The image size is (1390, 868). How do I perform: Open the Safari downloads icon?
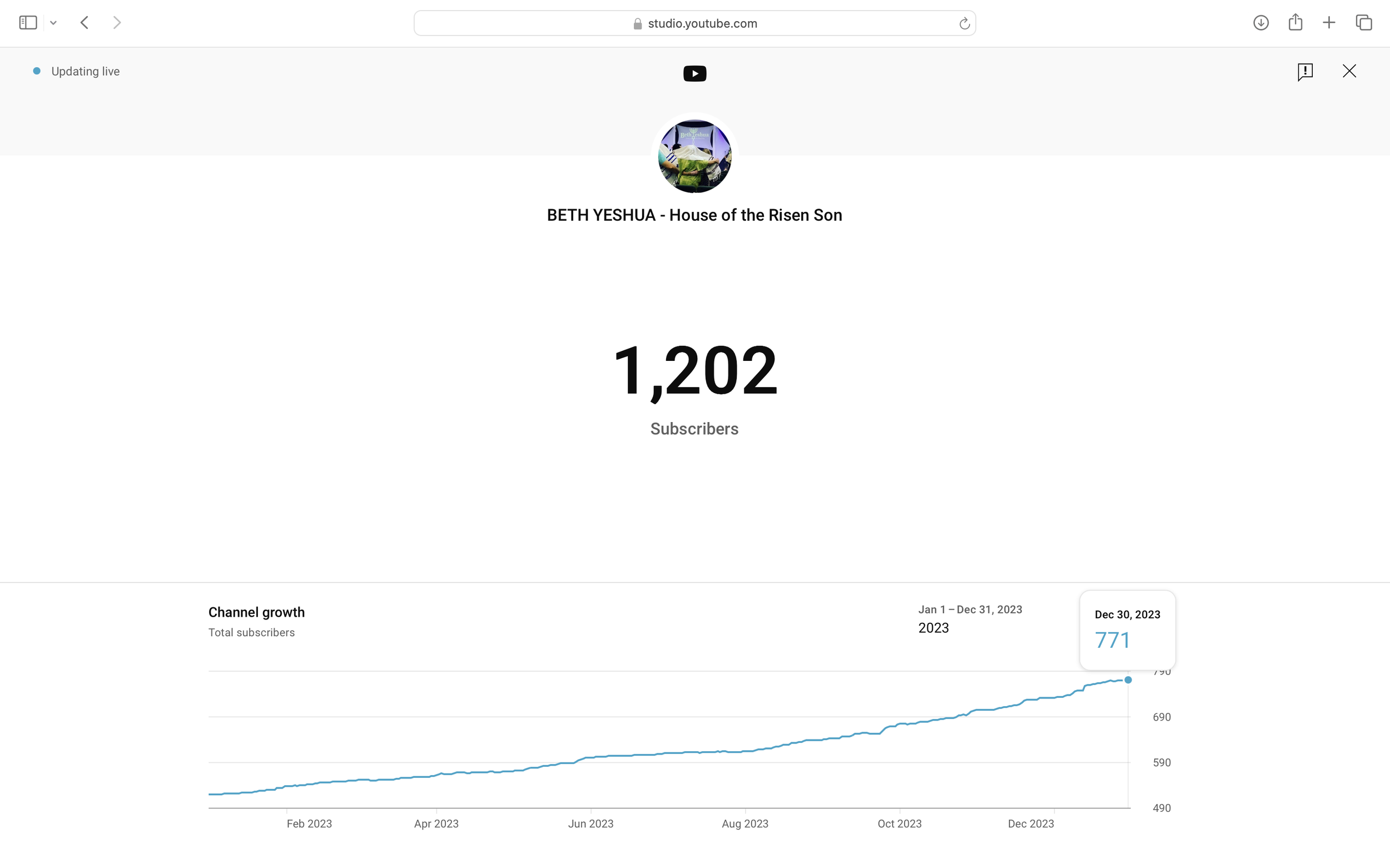pos(1260,23)
